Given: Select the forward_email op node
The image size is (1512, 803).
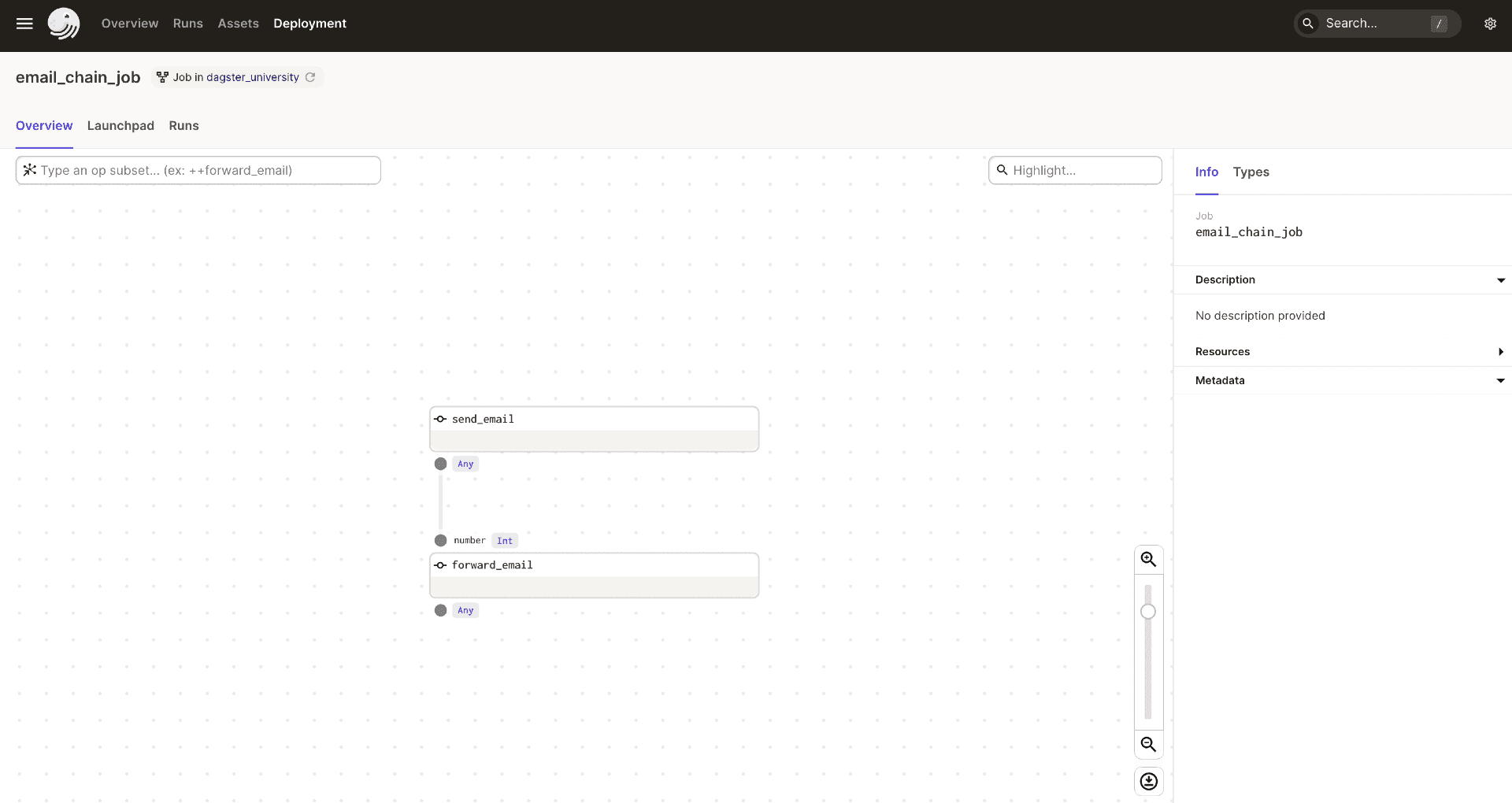Looking at the screenshot, I should tap(594, 575).
